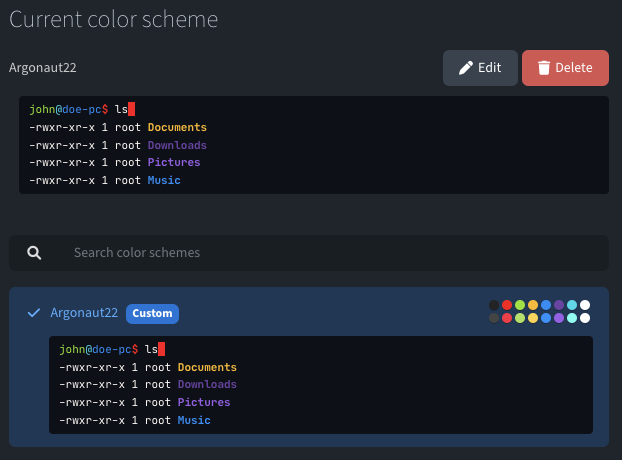The height and width of the screenshot is (460, 622).
Task: Click the red cursor block in top preview
Action: 132,109
